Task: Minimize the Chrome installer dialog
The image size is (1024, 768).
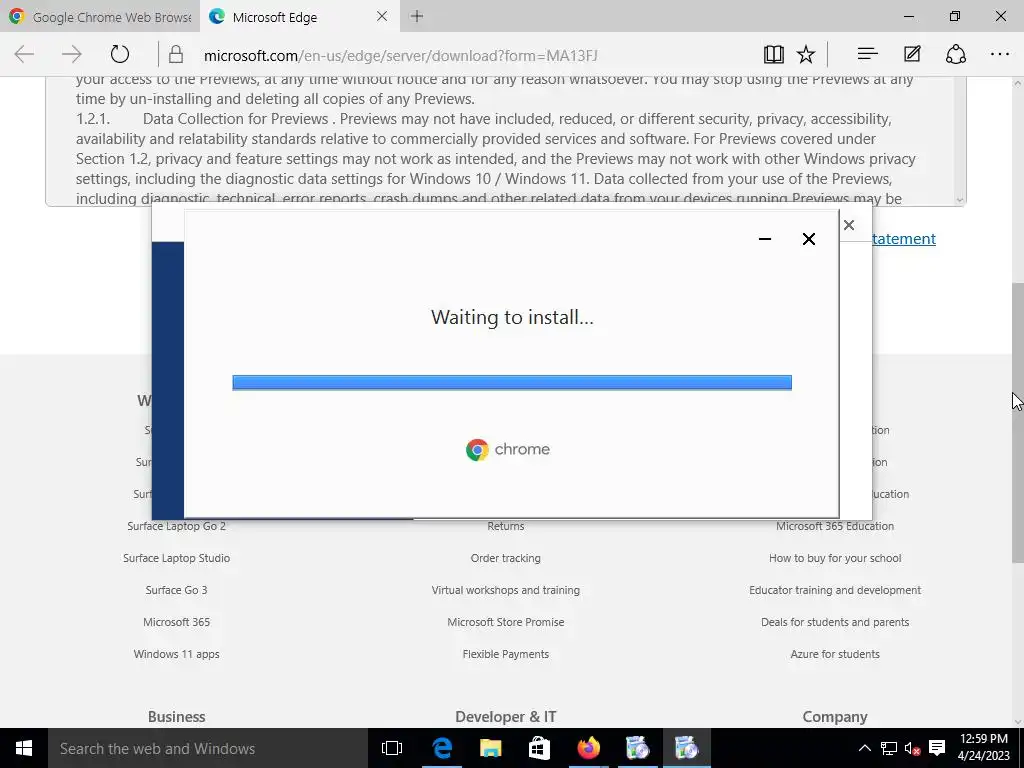Action: point(765,239)
